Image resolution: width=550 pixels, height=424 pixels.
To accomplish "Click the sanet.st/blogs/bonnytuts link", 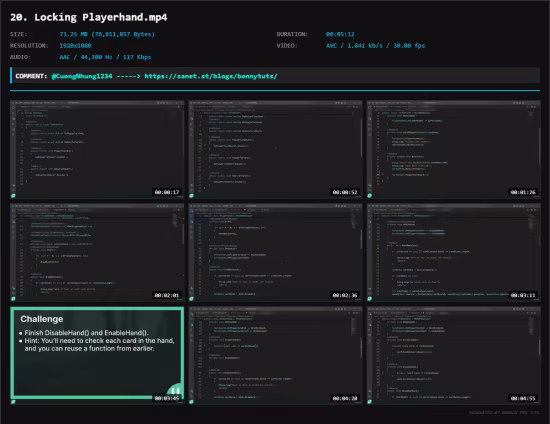I will pyautogui.click(x=211, y=76).
